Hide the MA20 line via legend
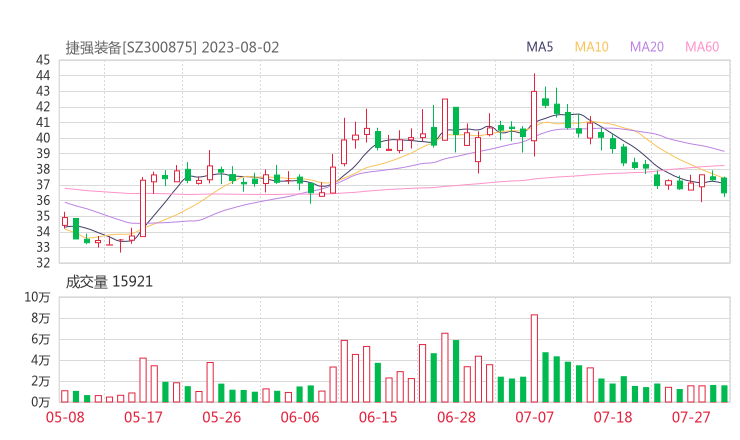 click(646, 47)
